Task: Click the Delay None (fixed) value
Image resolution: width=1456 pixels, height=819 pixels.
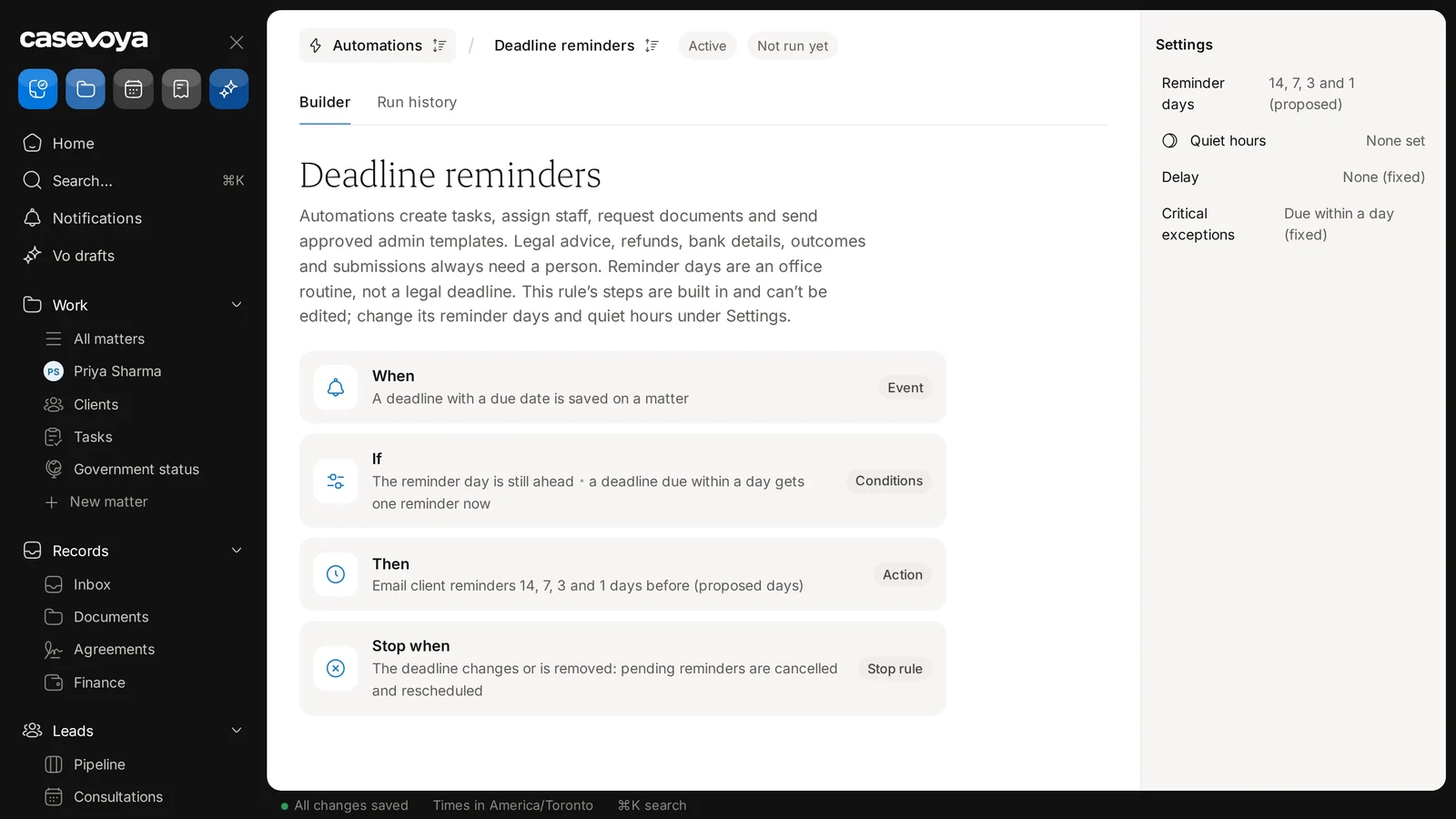Action: coord(1384,177)
